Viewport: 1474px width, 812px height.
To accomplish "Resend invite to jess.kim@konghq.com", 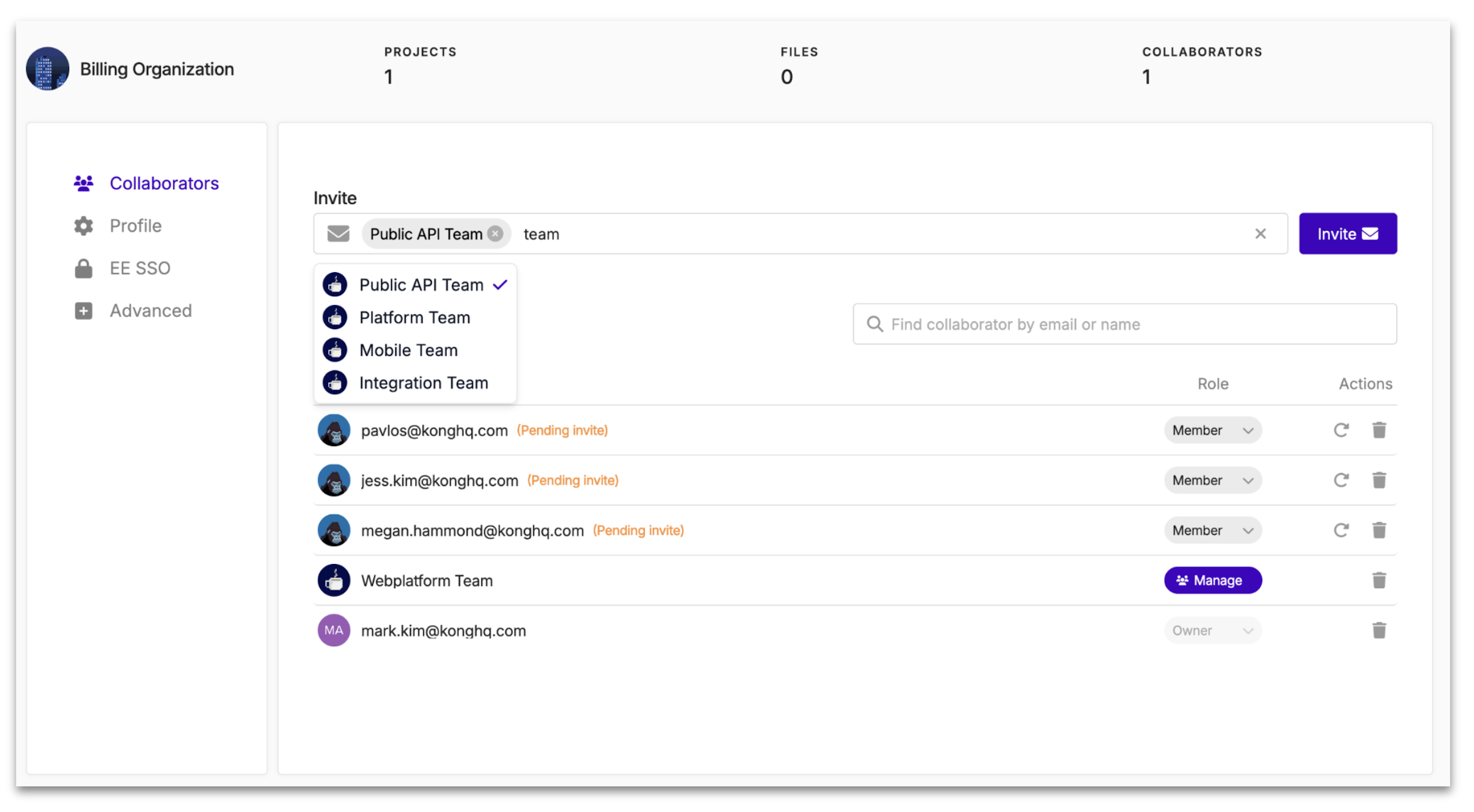I will [1340, 480].
